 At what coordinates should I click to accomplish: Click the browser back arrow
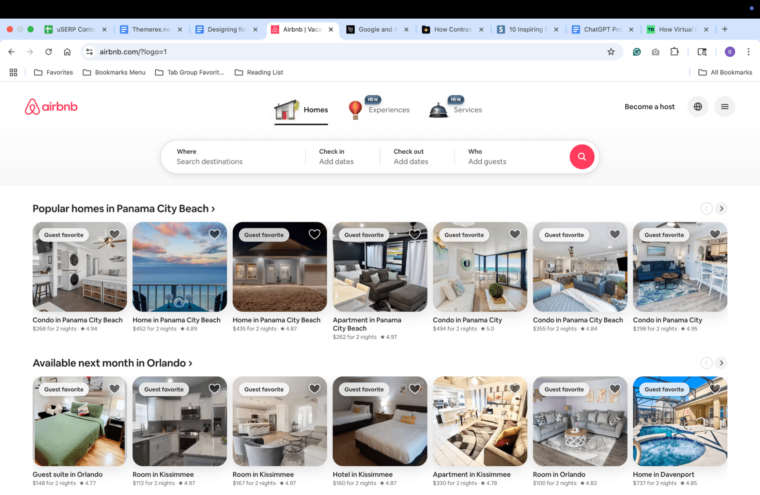tap(12, 51)
